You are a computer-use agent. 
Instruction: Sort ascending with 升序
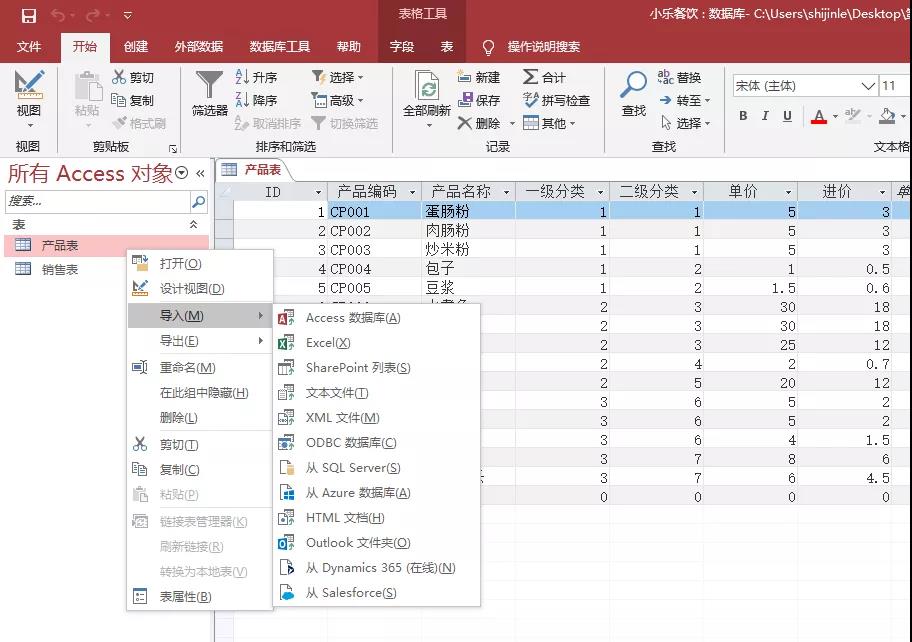[x=256, y=77]
